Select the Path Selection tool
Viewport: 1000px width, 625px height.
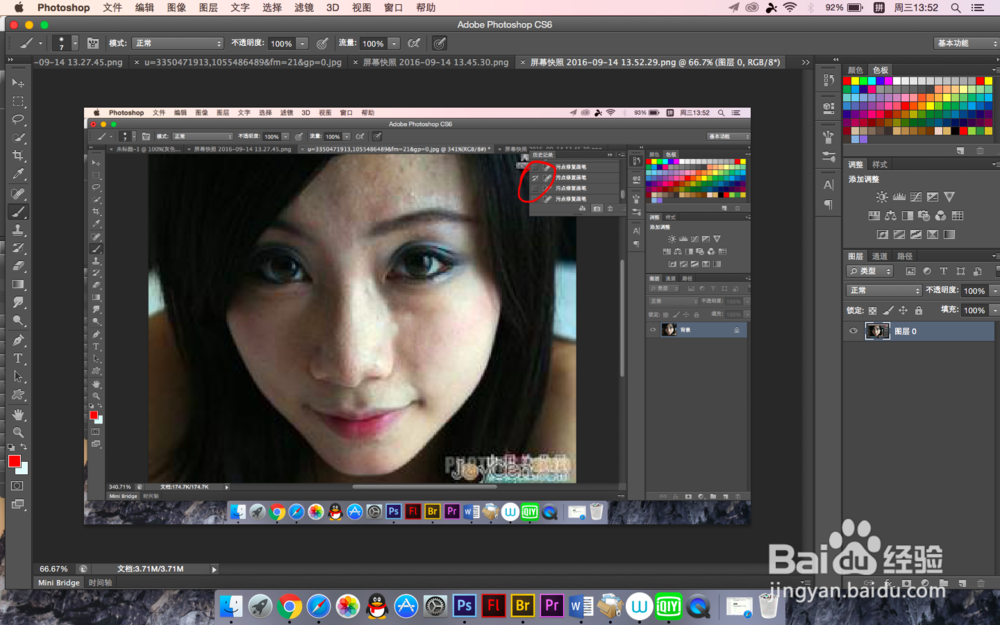pyautogui.click(x=18, y=376)
